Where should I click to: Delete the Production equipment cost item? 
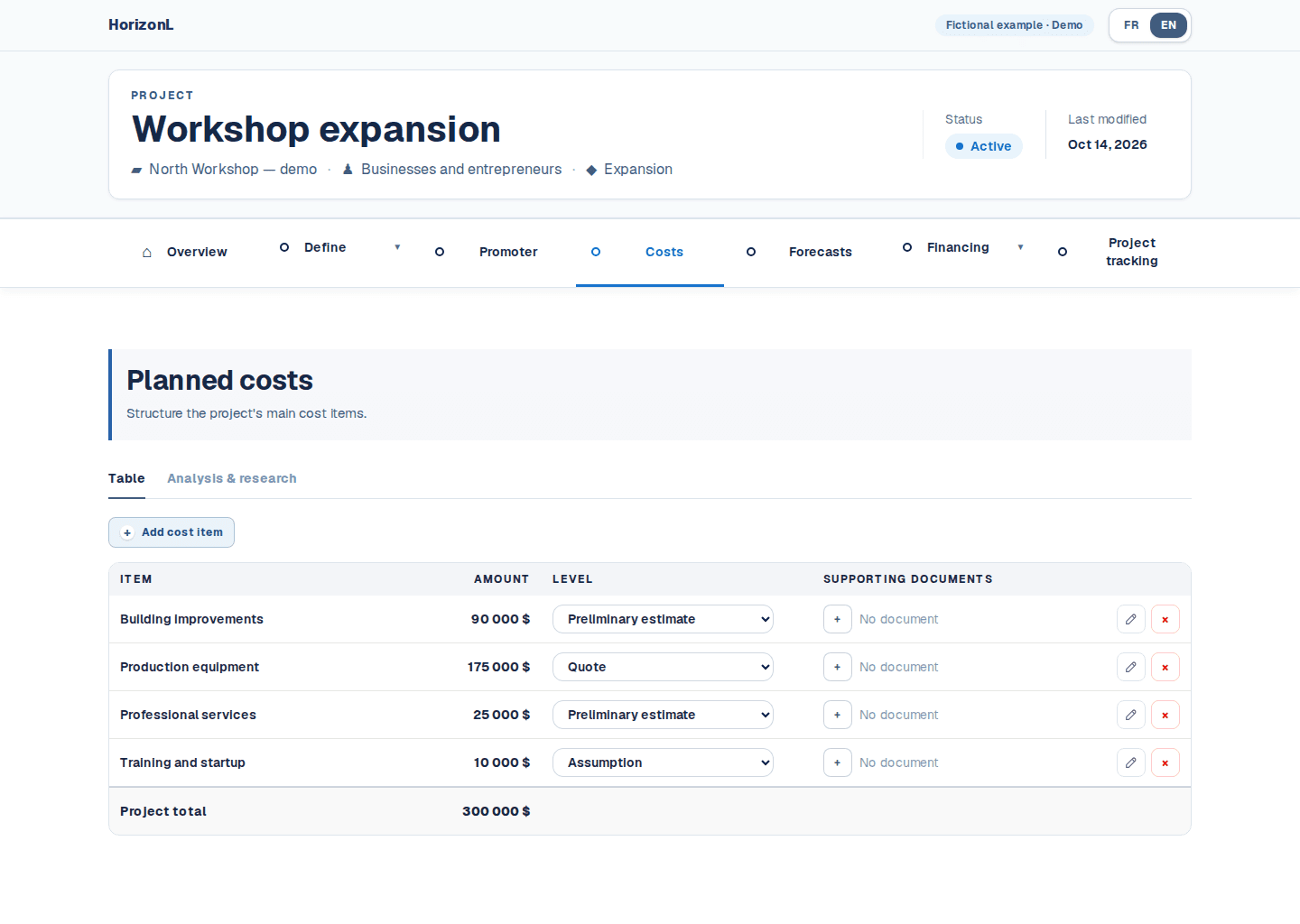pyautogui.click(x=1165, y=667)
